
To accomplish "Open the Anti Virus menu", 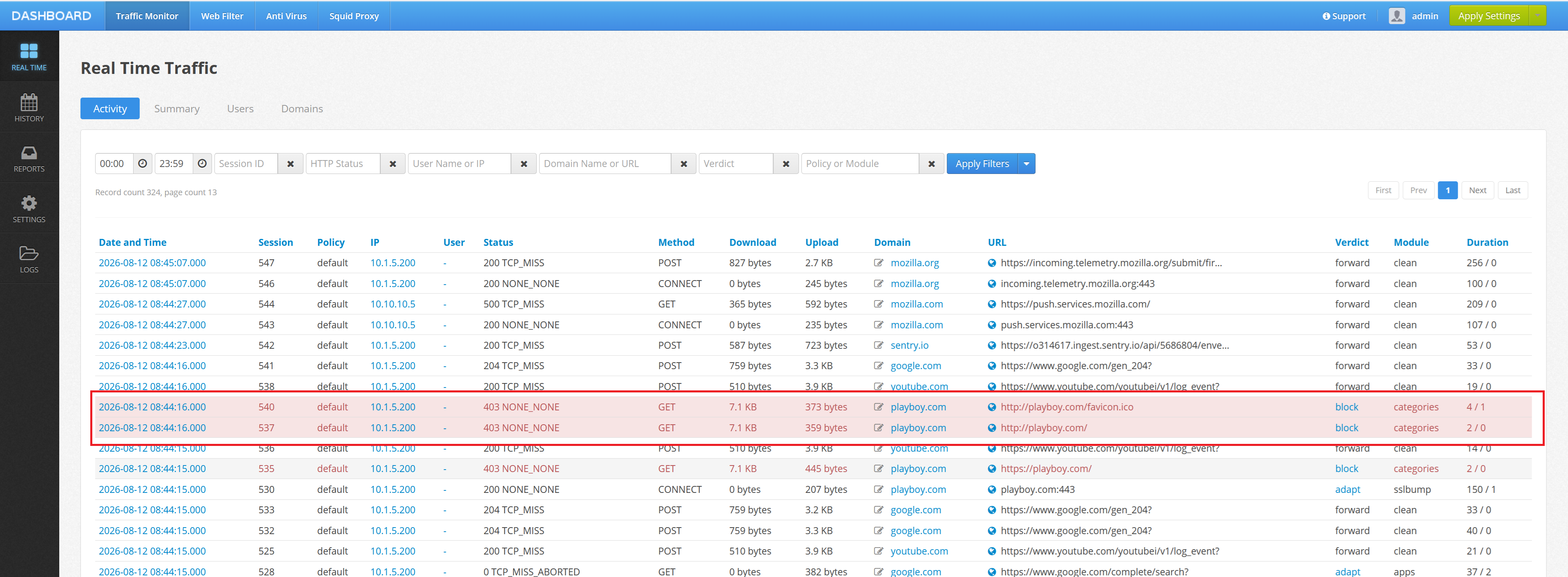I will pos(286,16).
